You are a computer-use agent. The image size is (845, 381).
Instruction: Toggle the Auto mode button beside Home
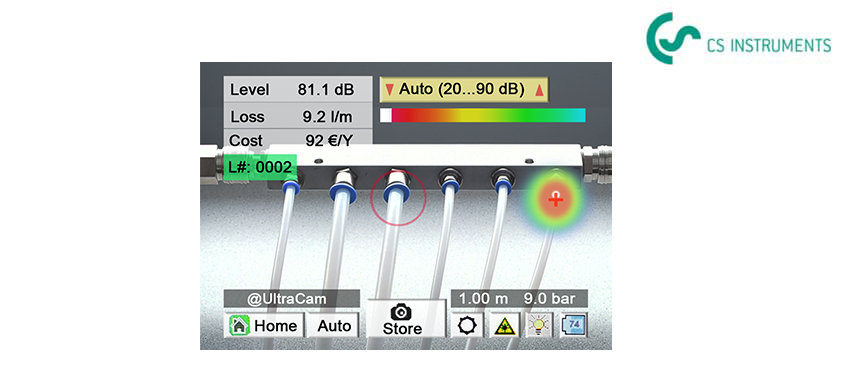coord(334,325)
